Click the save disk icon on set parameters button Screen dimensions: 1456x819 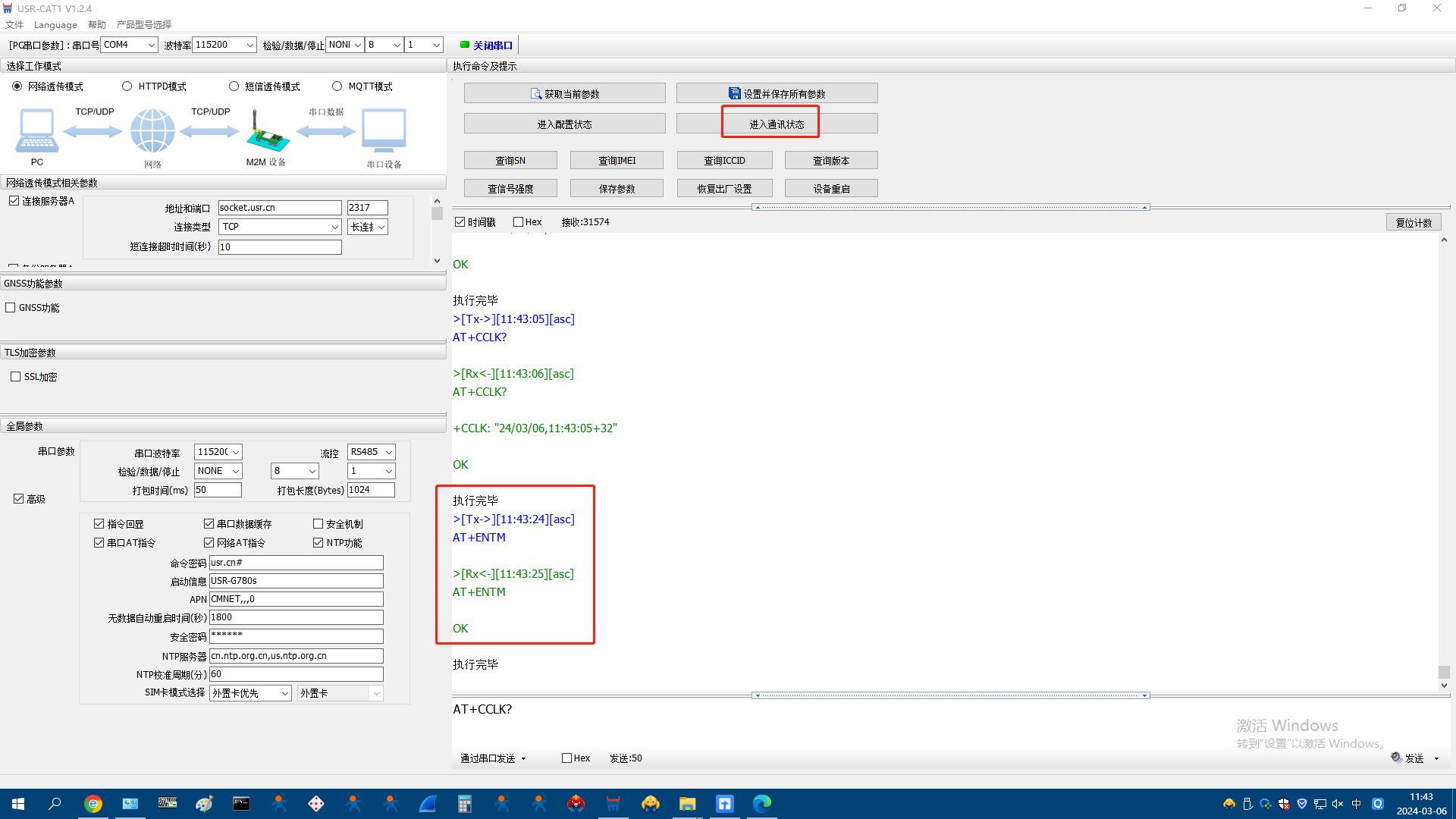[734, 93]
